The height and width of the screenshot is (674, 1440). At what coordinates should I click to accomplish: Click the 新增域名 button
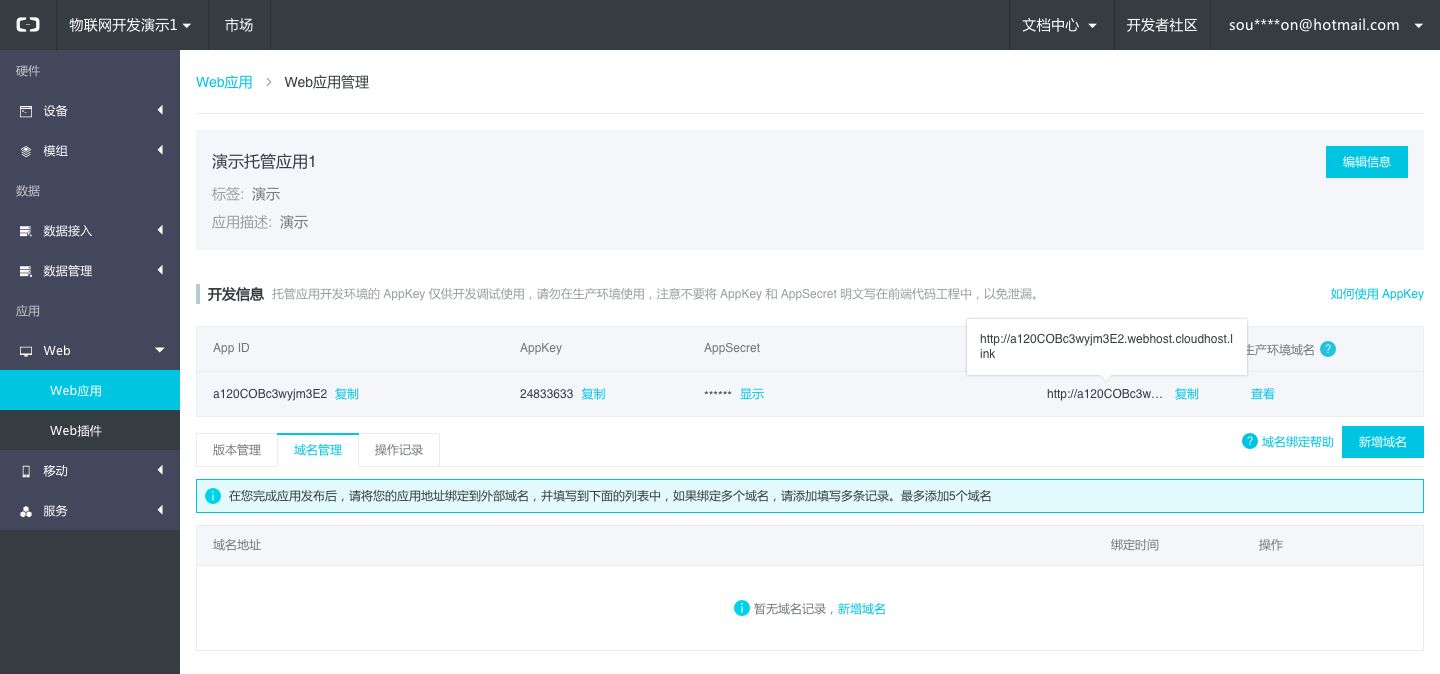click(1382, 442)
